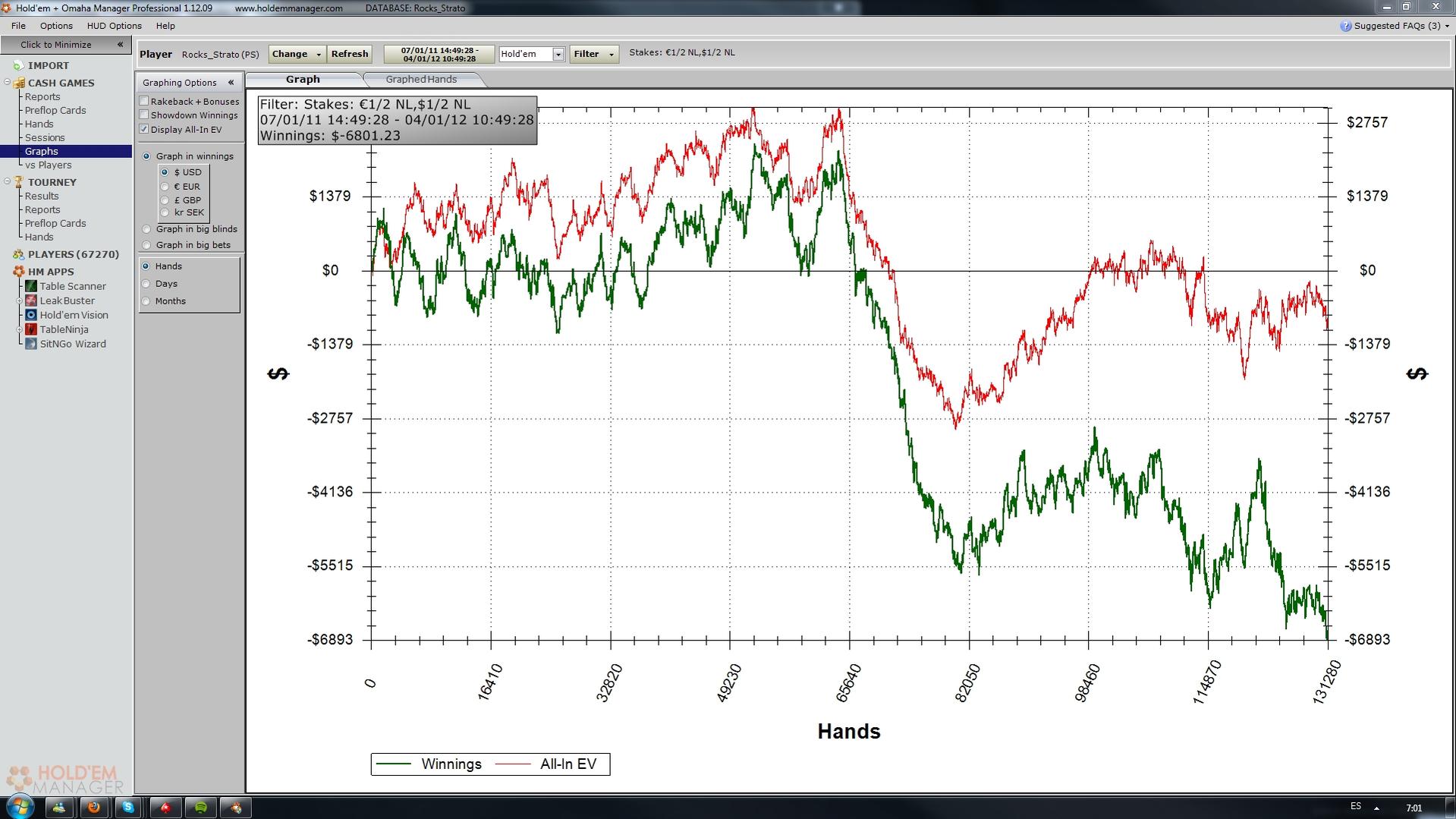Collapse Graphing Options with double-chevron icon
This screenshot has width=1456, height=819.
(231, 83)
